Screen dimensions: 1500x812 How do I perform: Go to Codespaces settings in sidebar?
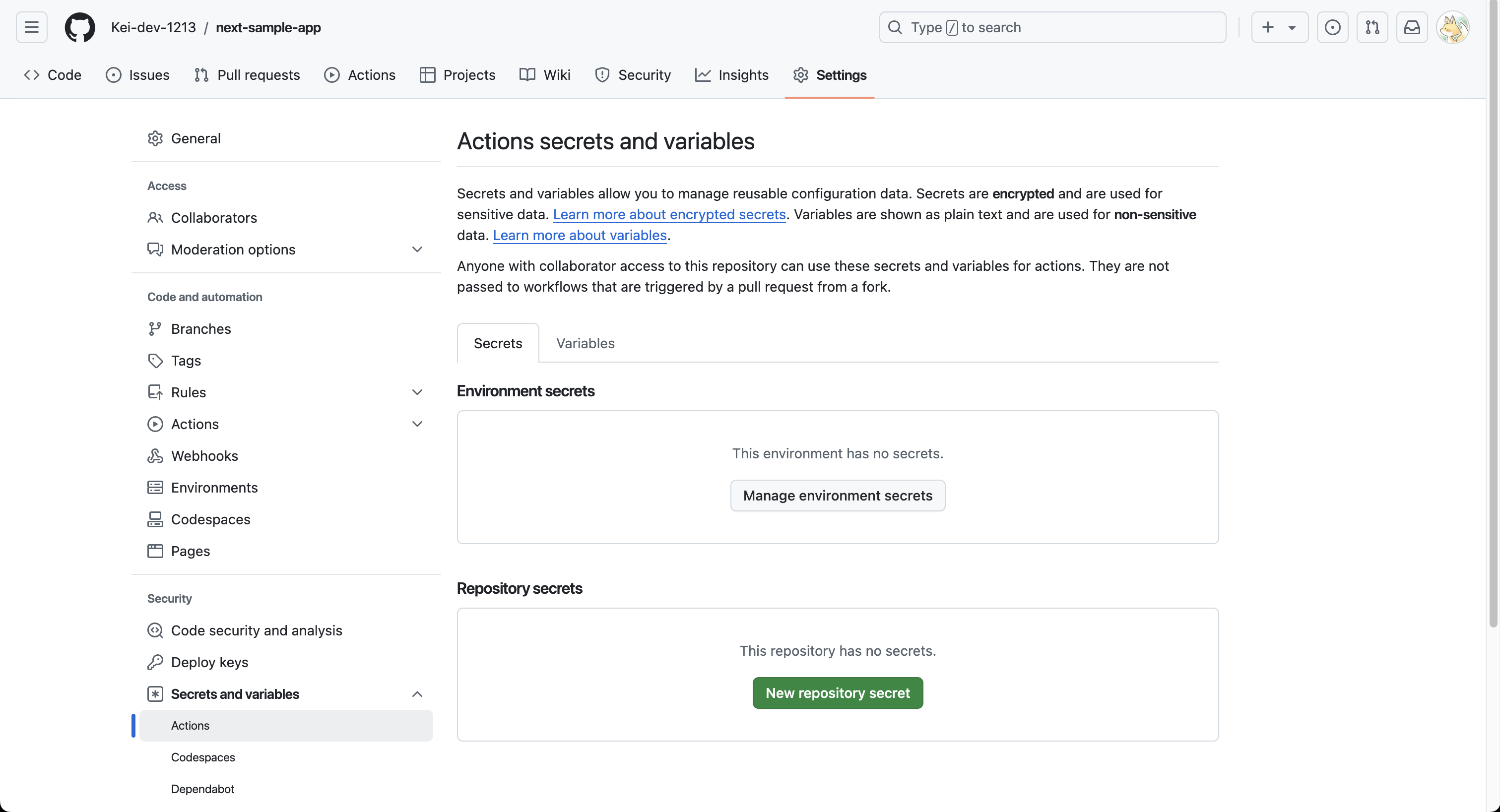[210, 519]
